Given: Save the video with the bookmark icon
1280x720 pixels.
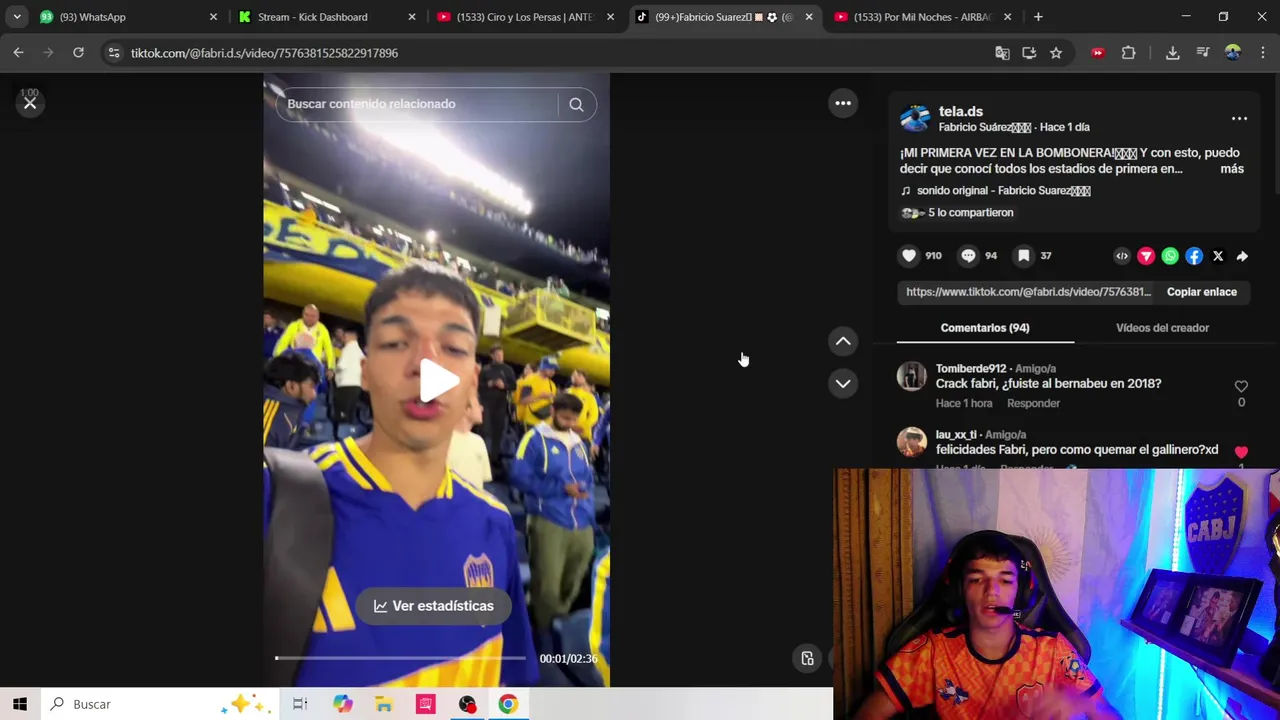Looking at the screenshot, I should click(x=1024, y=256).
